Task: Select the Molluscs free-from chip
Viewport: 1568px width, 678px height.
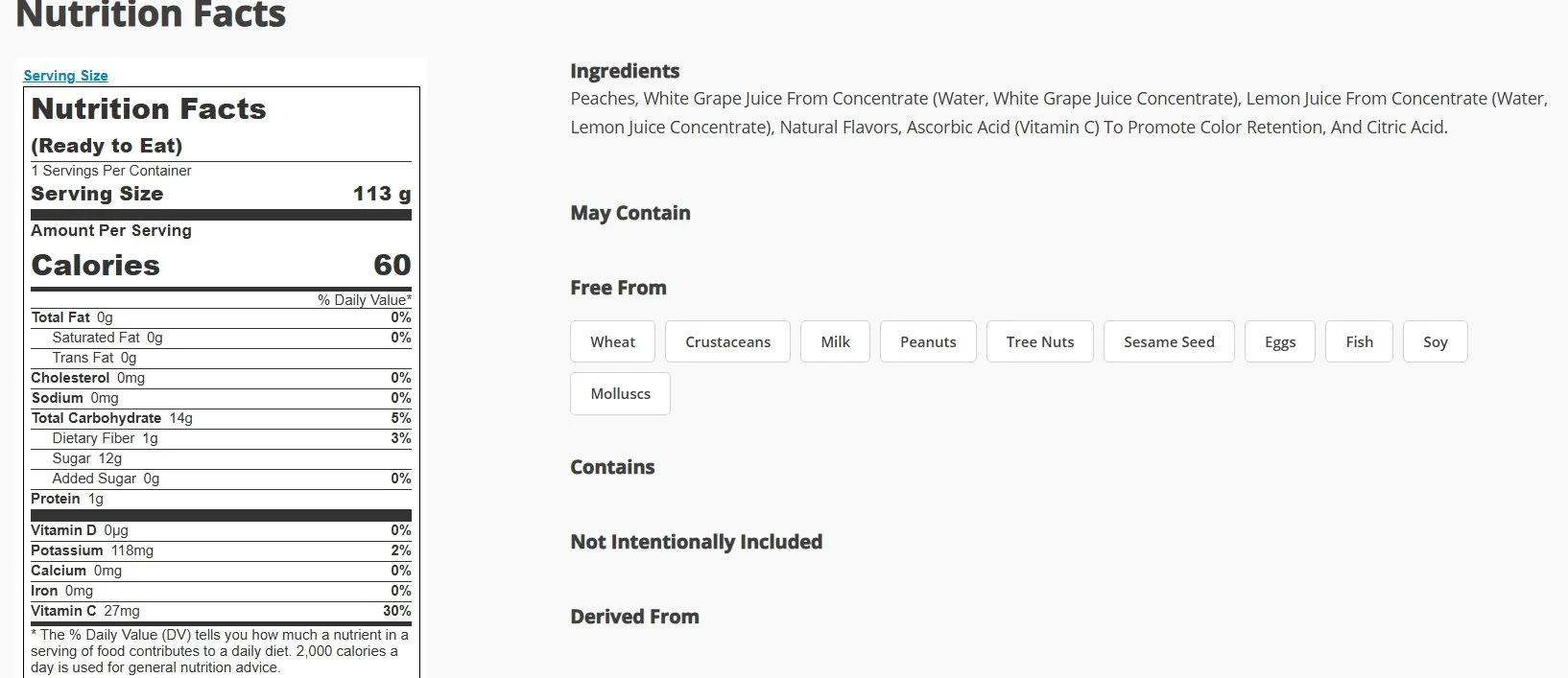Action: pyautogui.click(x=620, y=393)
